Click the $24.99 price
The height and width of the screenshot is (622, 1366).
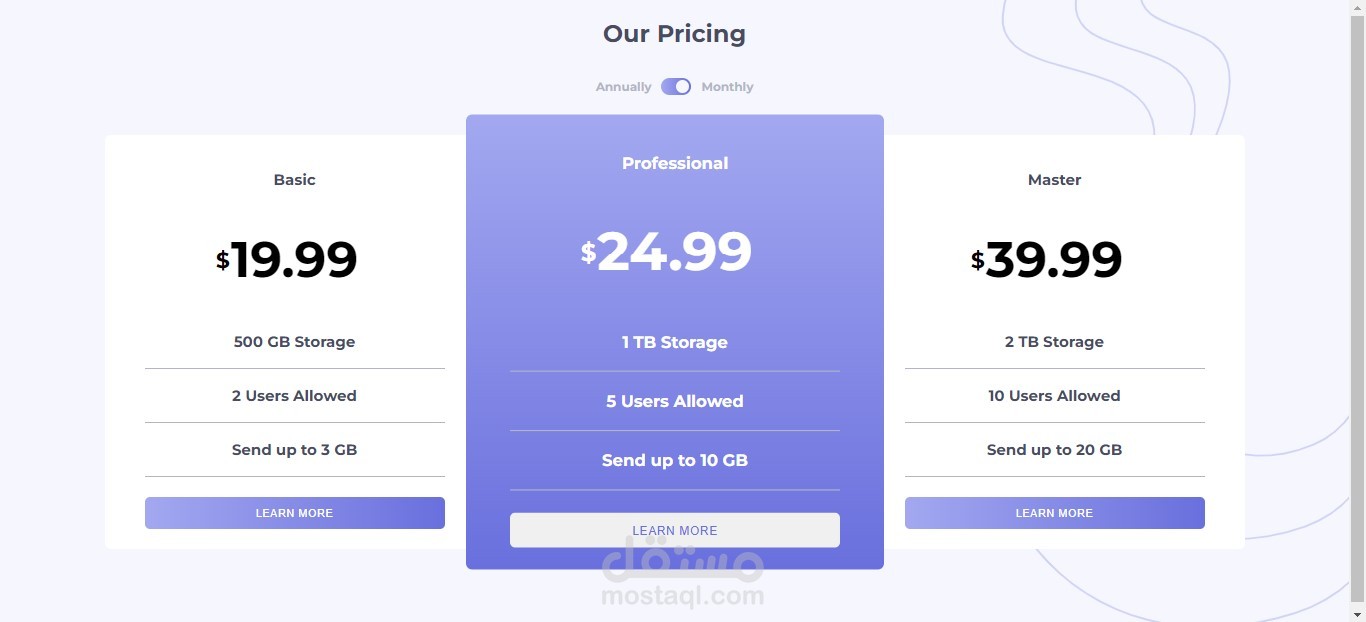(667, 251)
